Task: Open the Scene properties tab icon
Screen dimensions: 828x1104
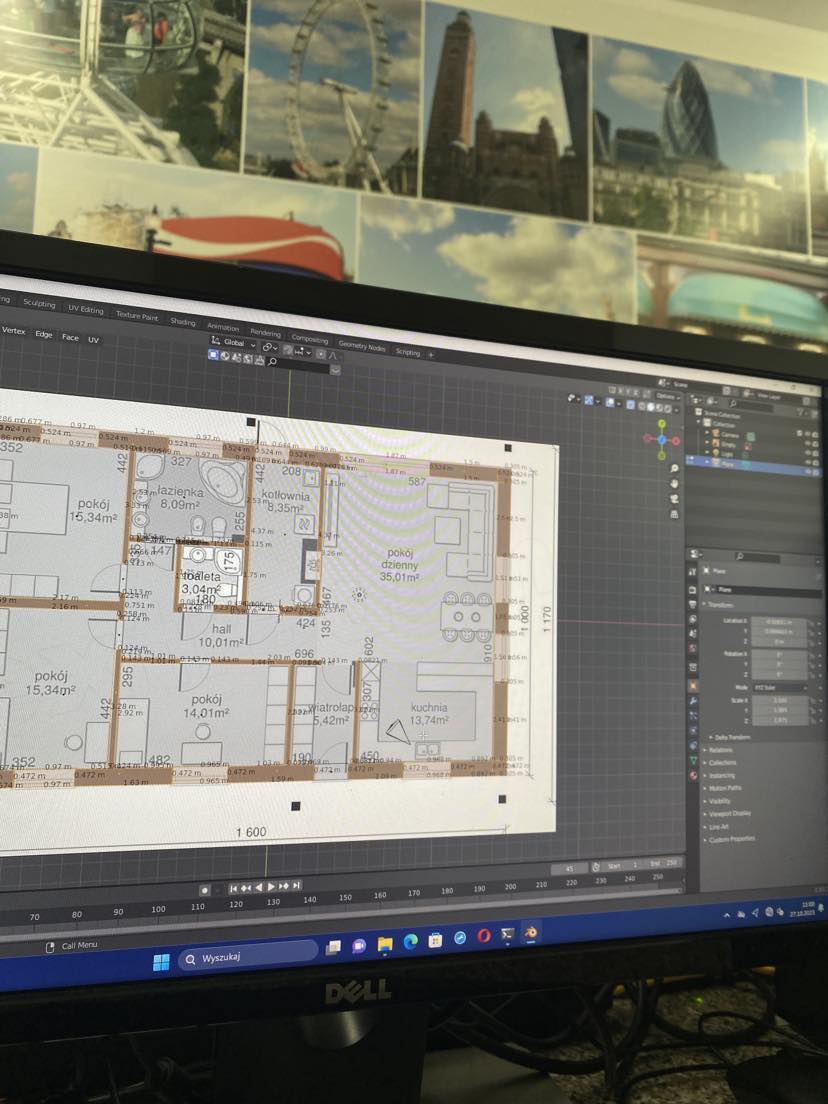Action: tap(693, 634)
